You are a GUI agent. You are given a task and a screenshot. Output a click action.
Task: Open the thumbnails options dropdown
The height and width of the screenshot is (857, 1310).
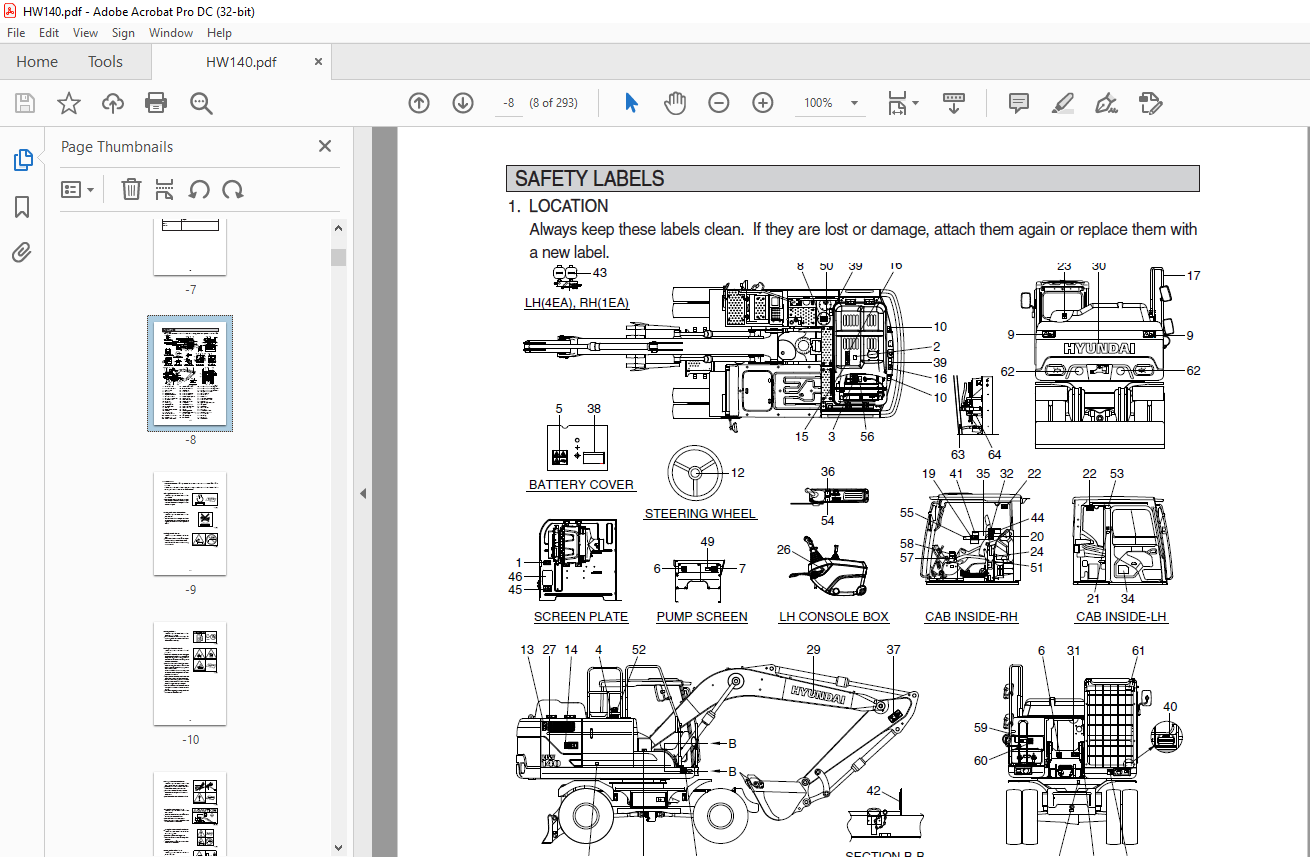point(78,189)
